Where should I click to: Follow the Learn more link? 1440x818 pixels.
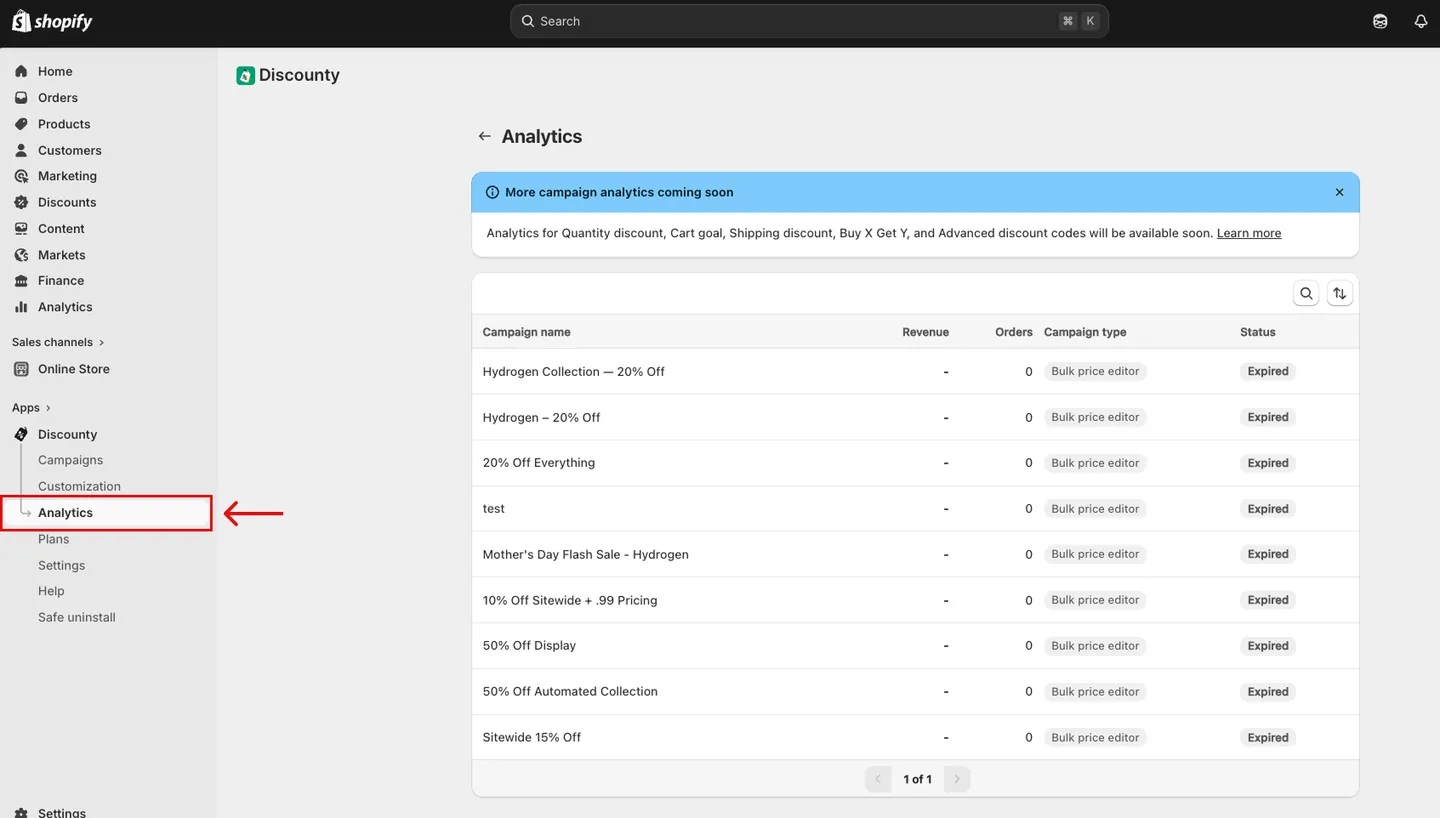[1249, 233]
